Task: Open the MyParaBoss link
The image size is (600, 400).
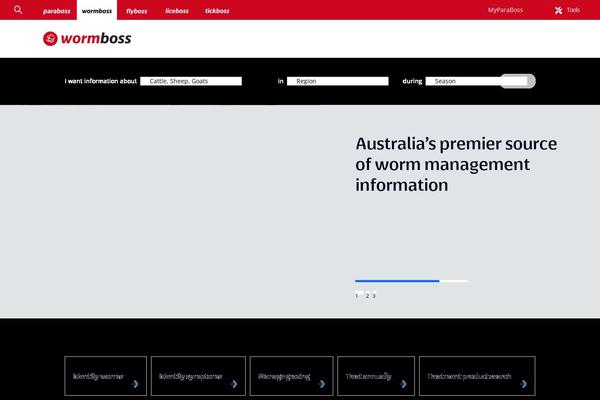Action: click(x=505, y=10)
